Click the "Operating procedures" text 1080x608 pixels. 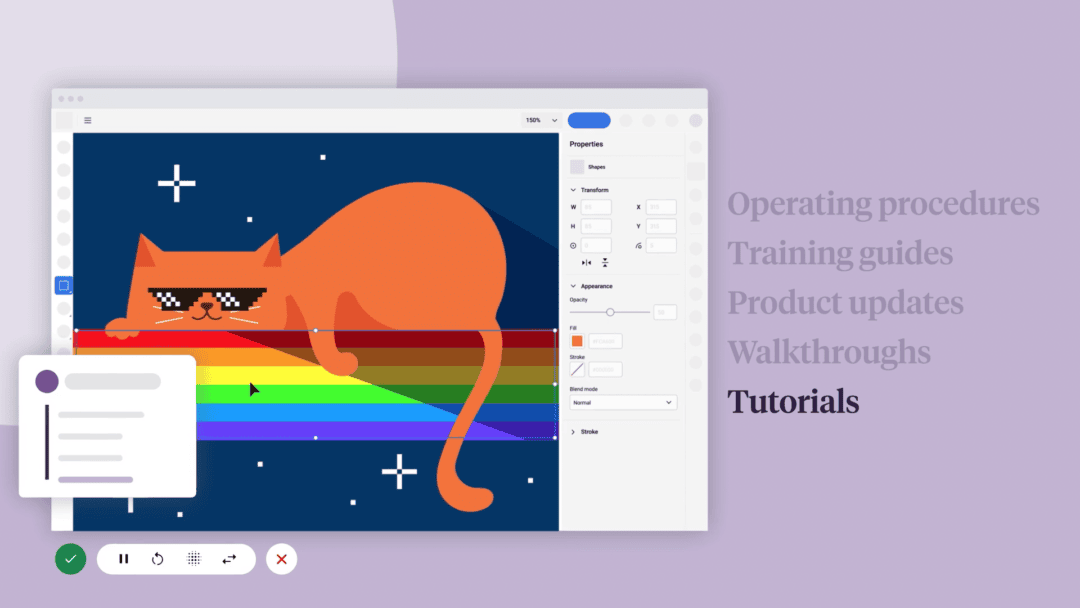point(884,204)
